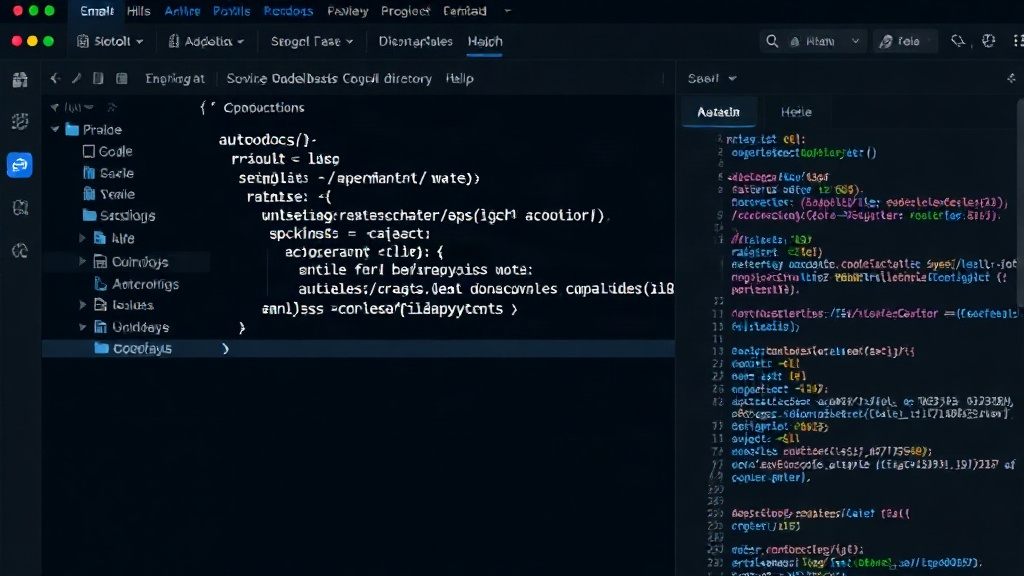Screen dimensions: 1024x576
Task: Open the Rendors menu
Action: pos(288,11)
